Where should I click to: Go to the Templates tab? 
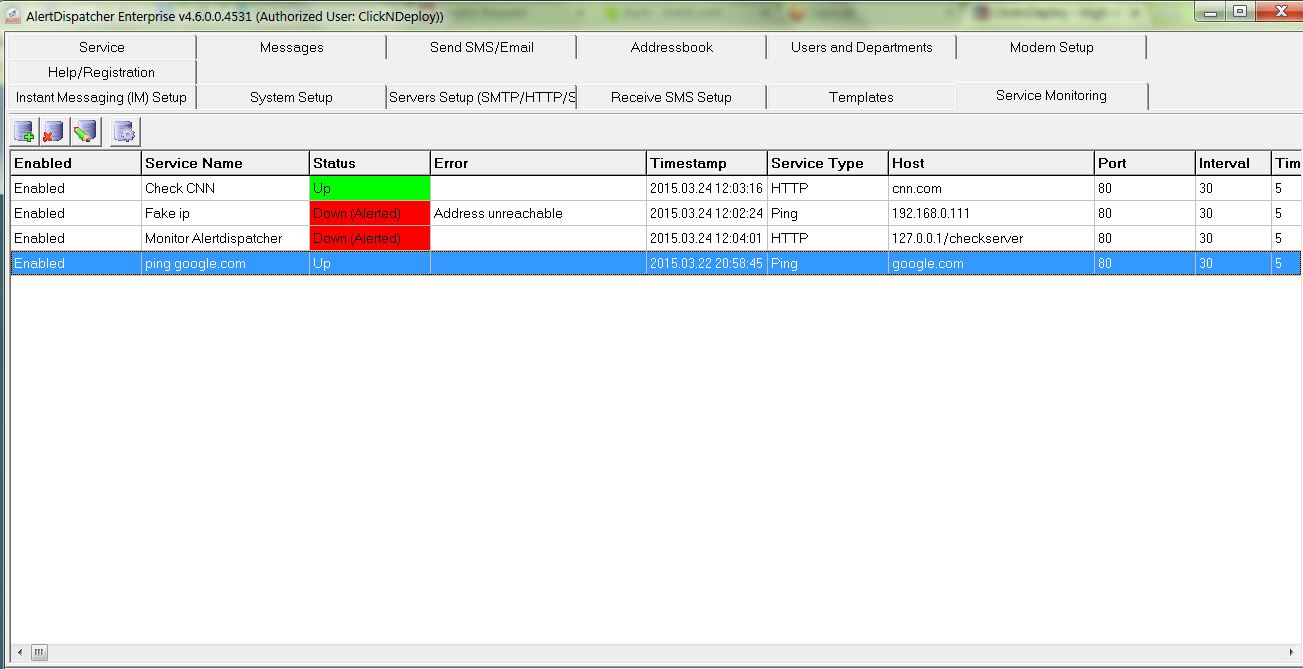(x=861, y=97)
